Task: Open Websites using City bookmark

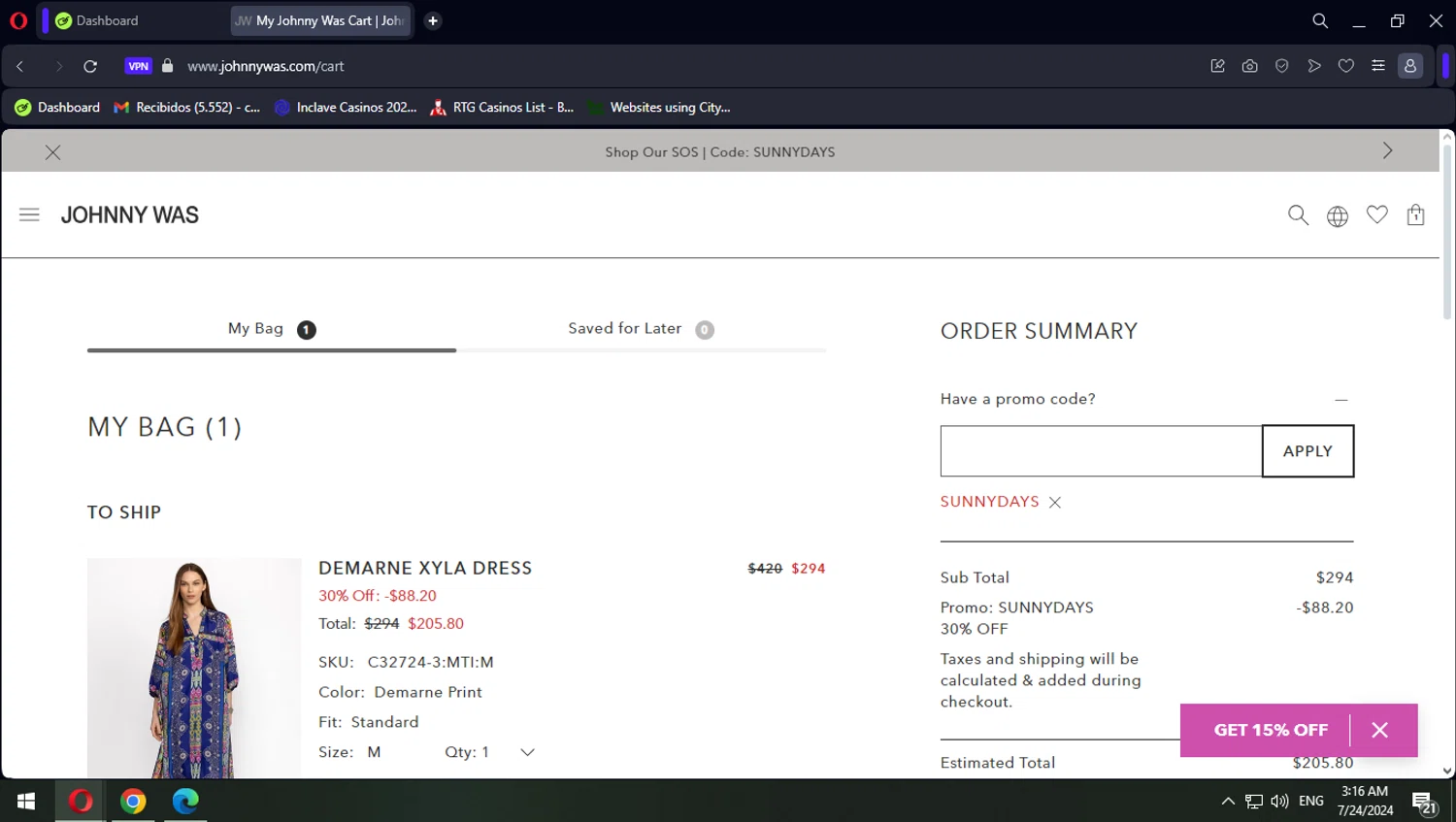Action: click(659, 108)
